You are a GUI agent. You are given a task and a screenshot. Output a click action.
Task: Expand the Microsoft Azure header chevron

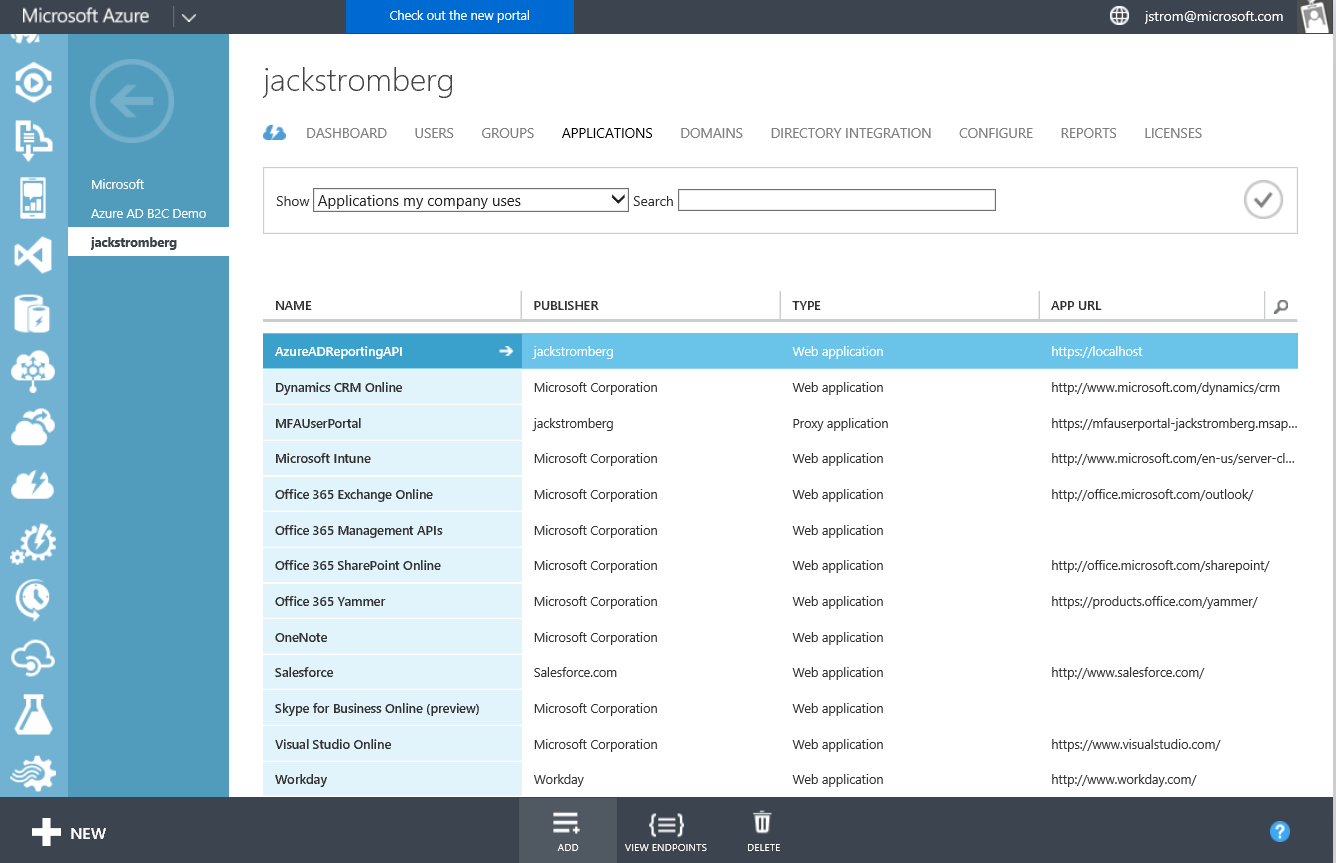tap(189, 16)
